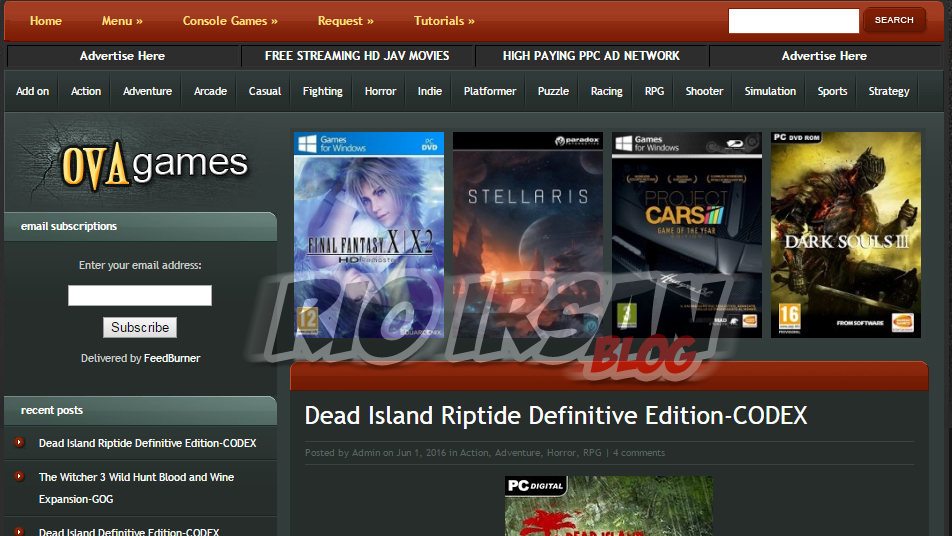Open the Stellaris game cover

[528, 235]
